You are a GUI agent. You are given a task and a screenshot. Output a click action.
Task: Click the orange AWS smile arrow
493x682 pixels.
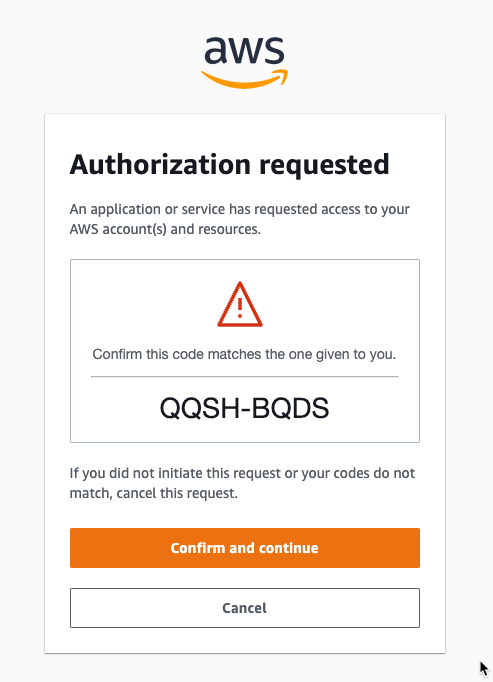[245, 79]
